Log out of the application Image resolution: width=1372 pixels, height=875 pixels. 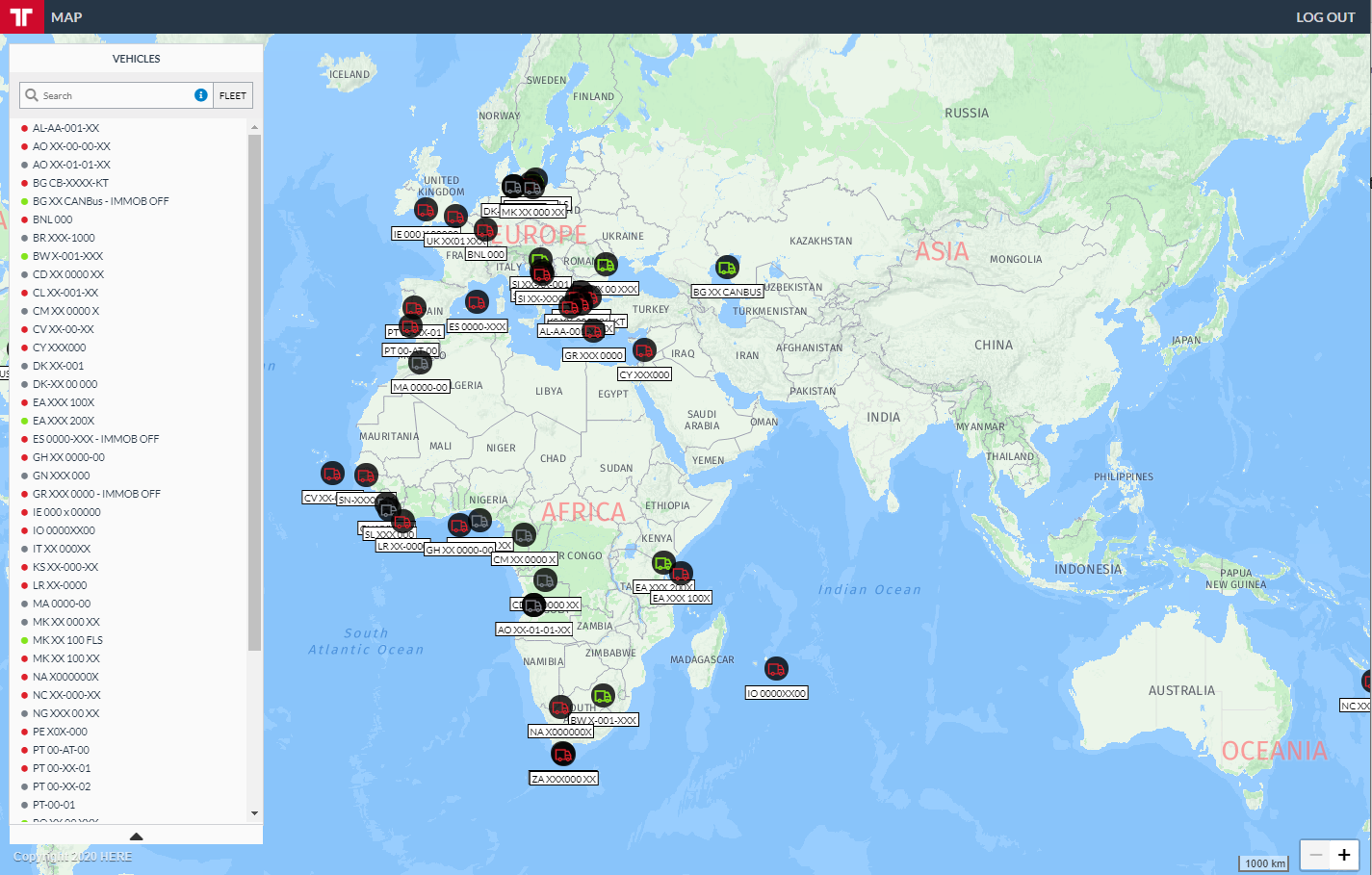pos(1325,17)
